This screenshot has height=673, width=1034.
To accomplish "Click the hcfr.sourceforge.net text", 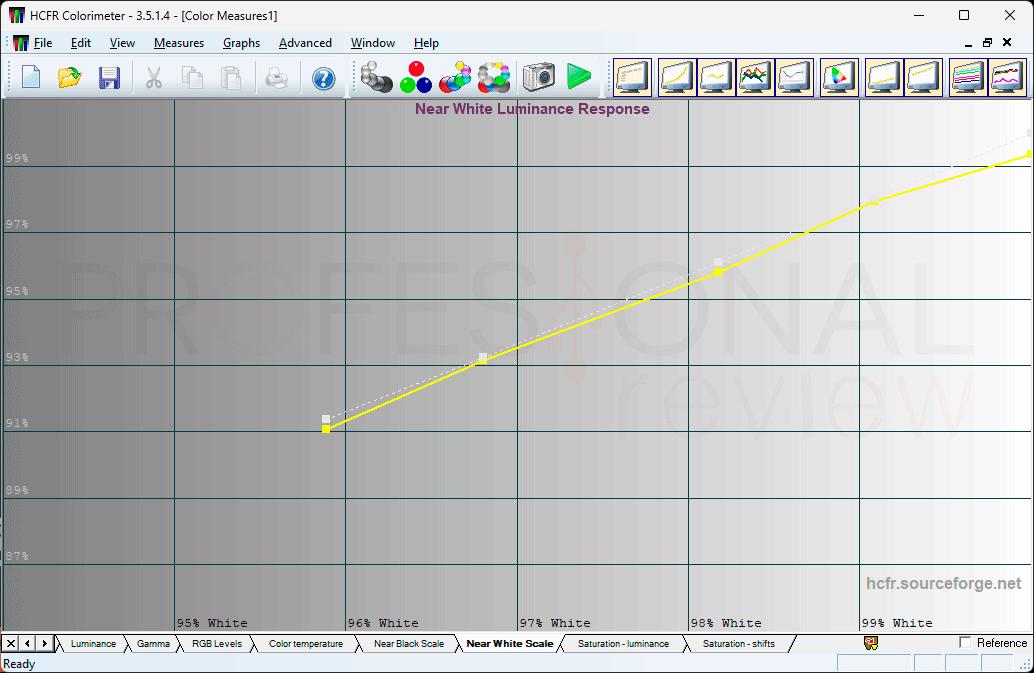I will click(x=943, y=583).
